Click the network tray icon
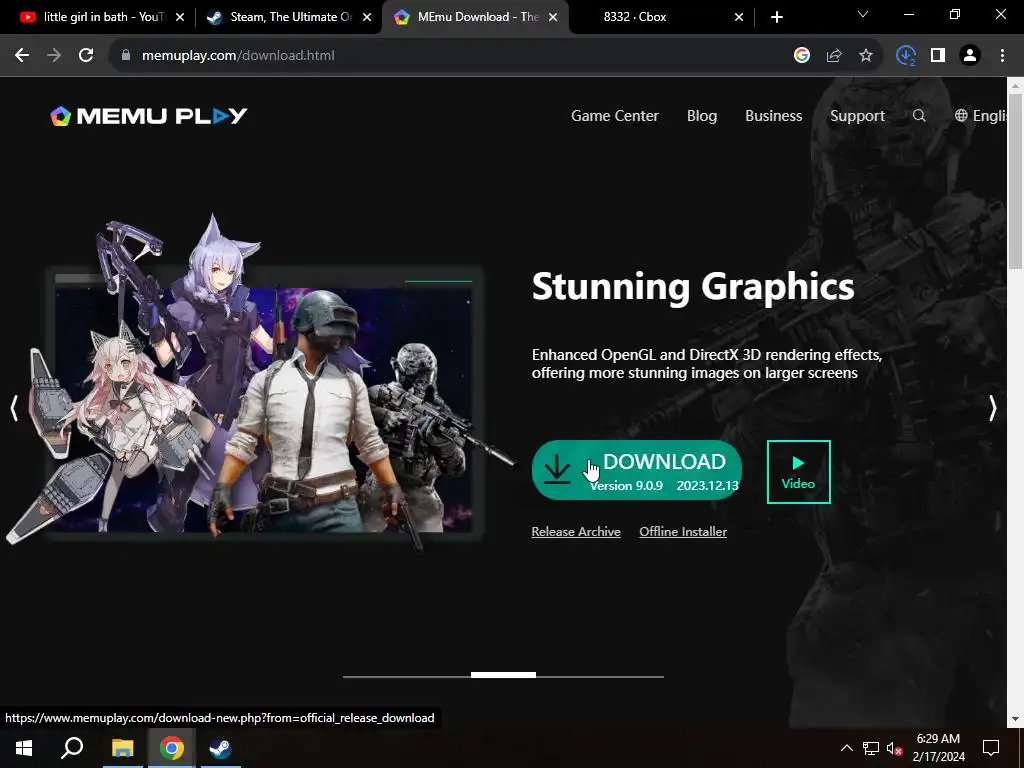Image resolution: width=1024 pixels, height=768 pixels. click(x=871, y=748)
